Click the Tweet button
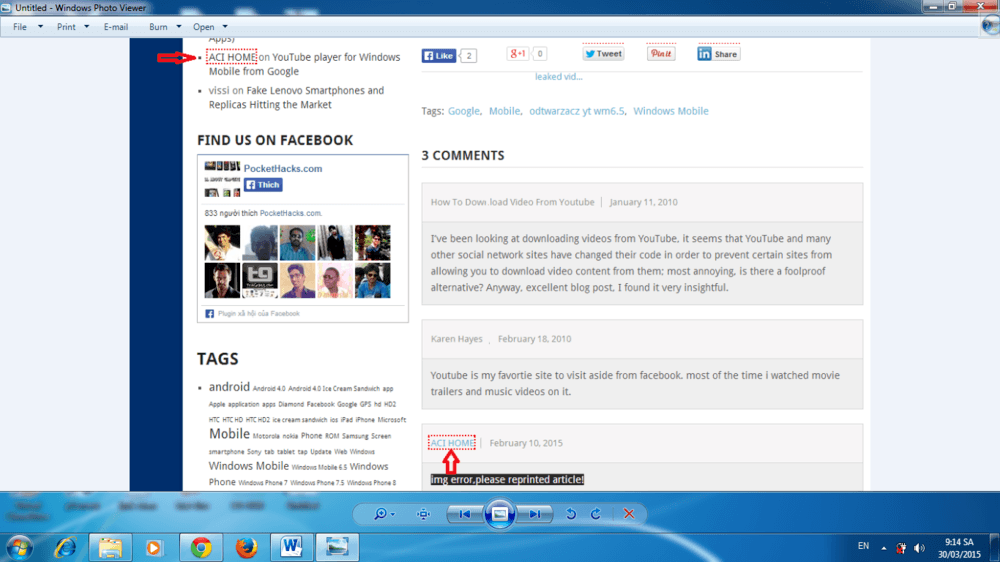The image size is (1000, 562). 603,54
